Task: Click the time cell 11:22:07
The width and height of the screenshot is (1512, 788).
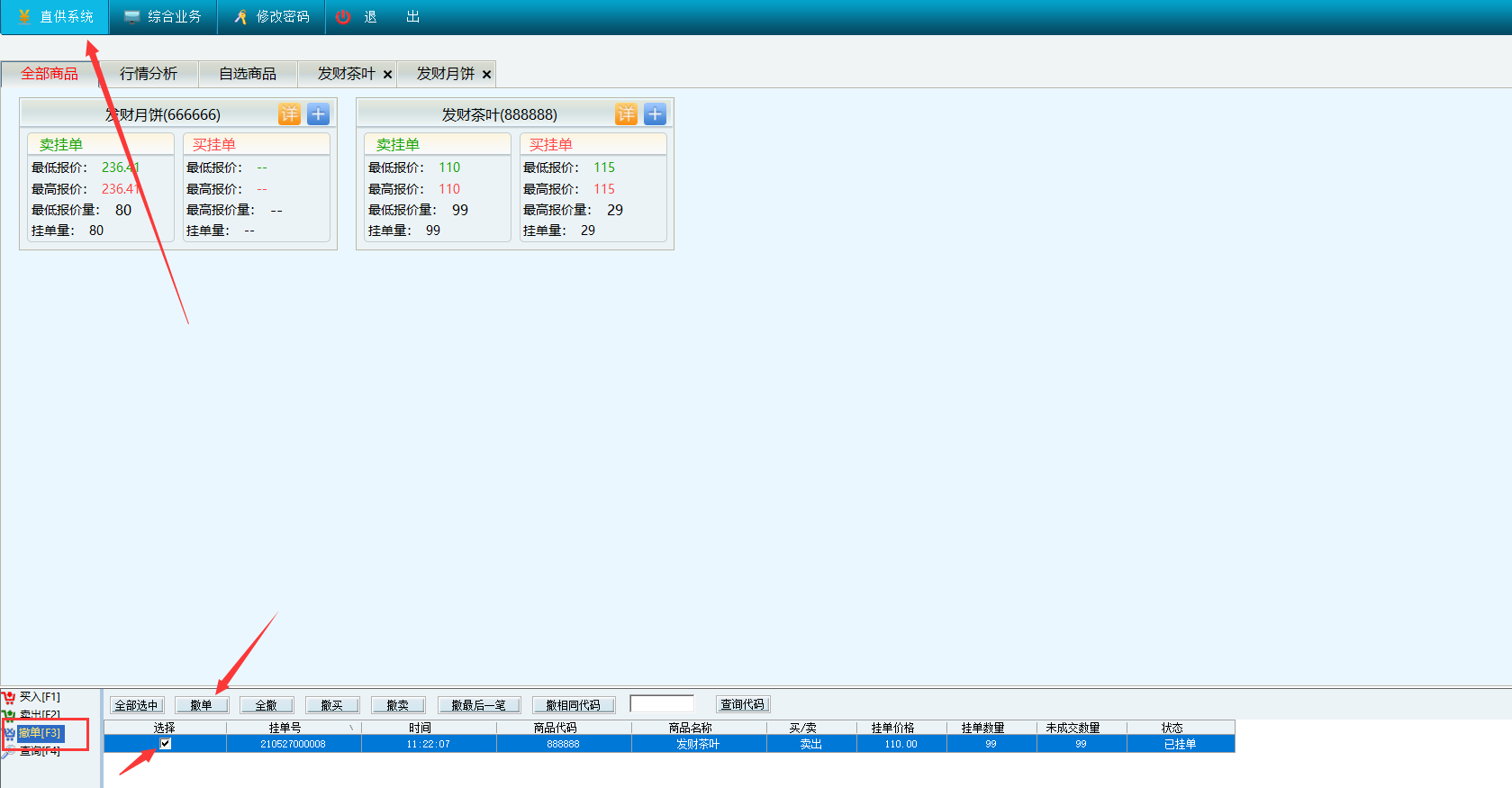Action: (429, 744)
